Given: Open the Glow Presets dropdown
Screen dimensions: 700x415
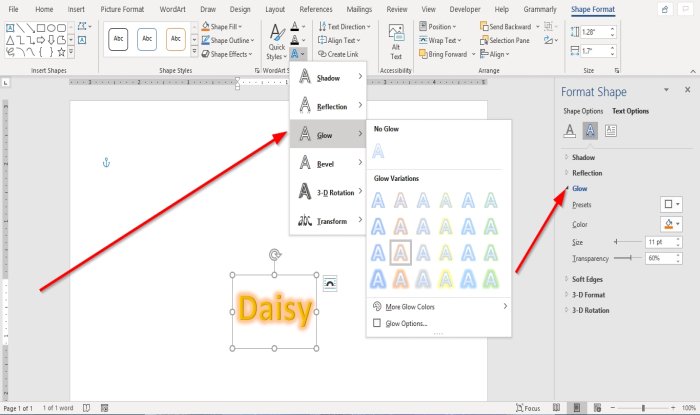Looking at the screenshot, I should pyautogui.click(x=671, y=204).
